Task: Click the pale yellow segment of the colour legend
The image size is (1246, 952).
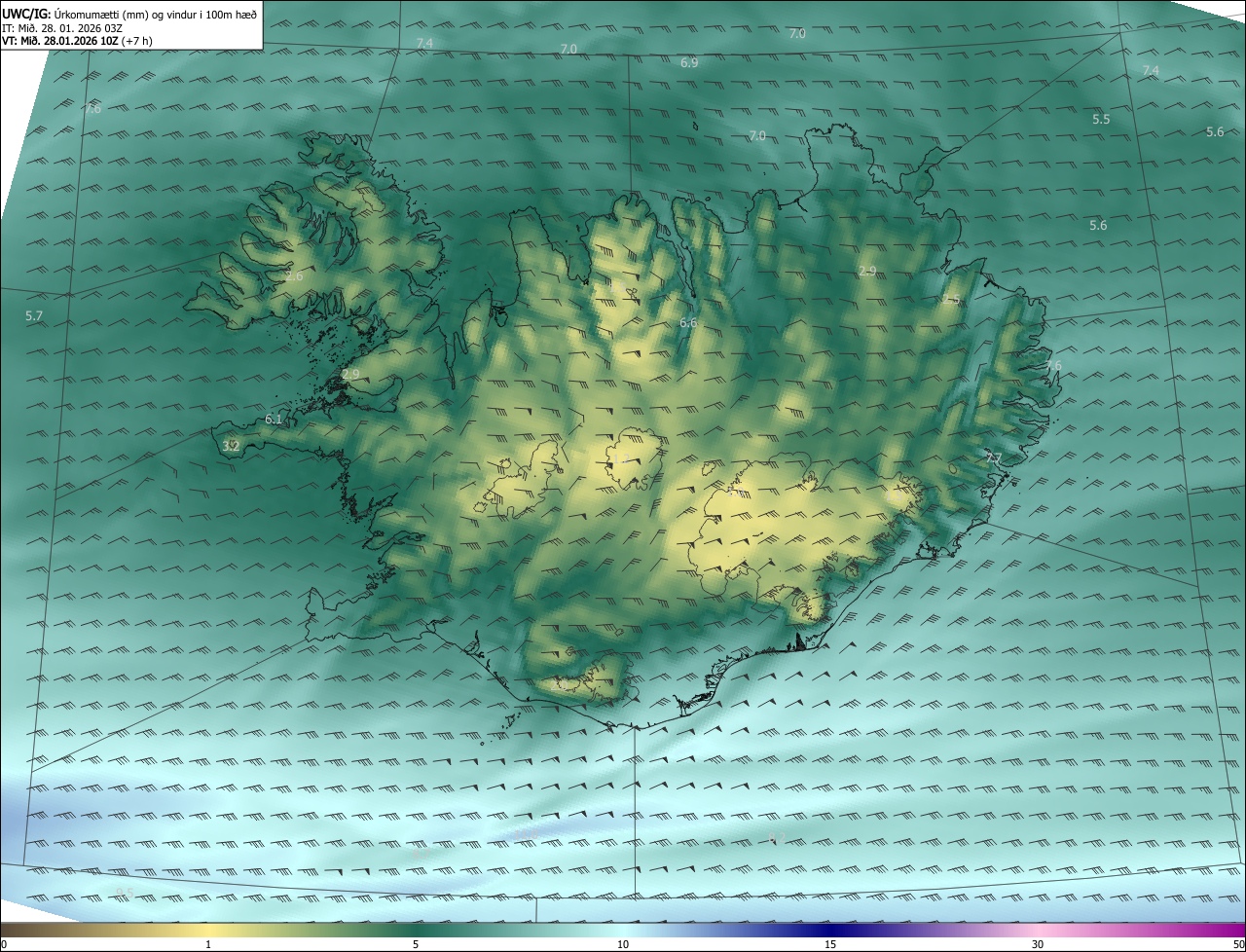Action: [x=208, y=930]
